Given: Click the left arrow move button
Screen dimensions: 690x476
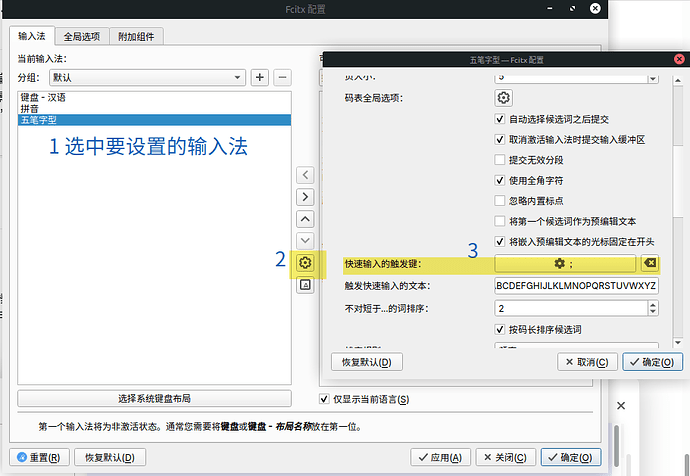Looking at the screenshot, I should (x=305, y=175).
